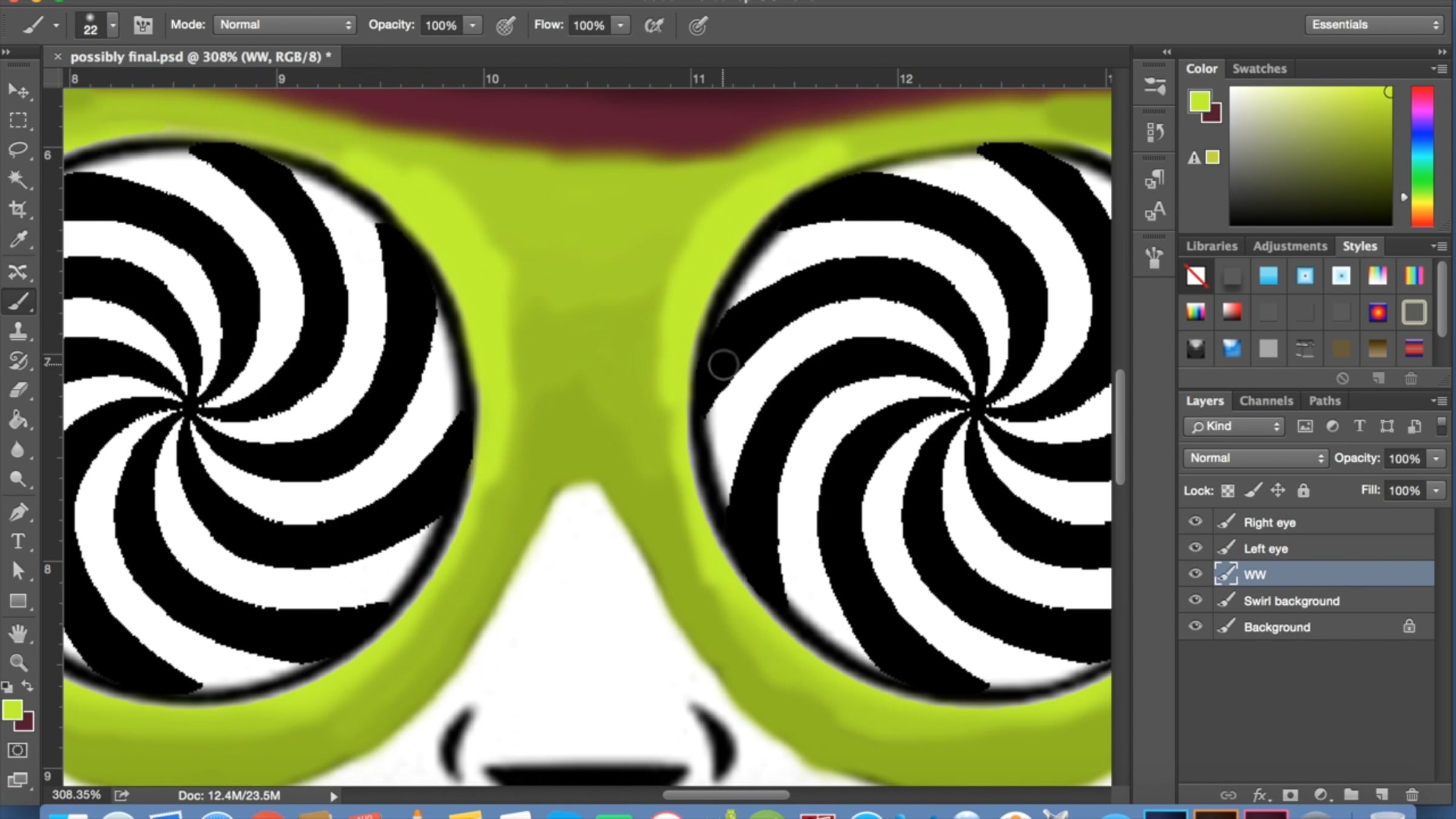
Task: Open the brush Mode dropdown
Action: tap(284, 25)
